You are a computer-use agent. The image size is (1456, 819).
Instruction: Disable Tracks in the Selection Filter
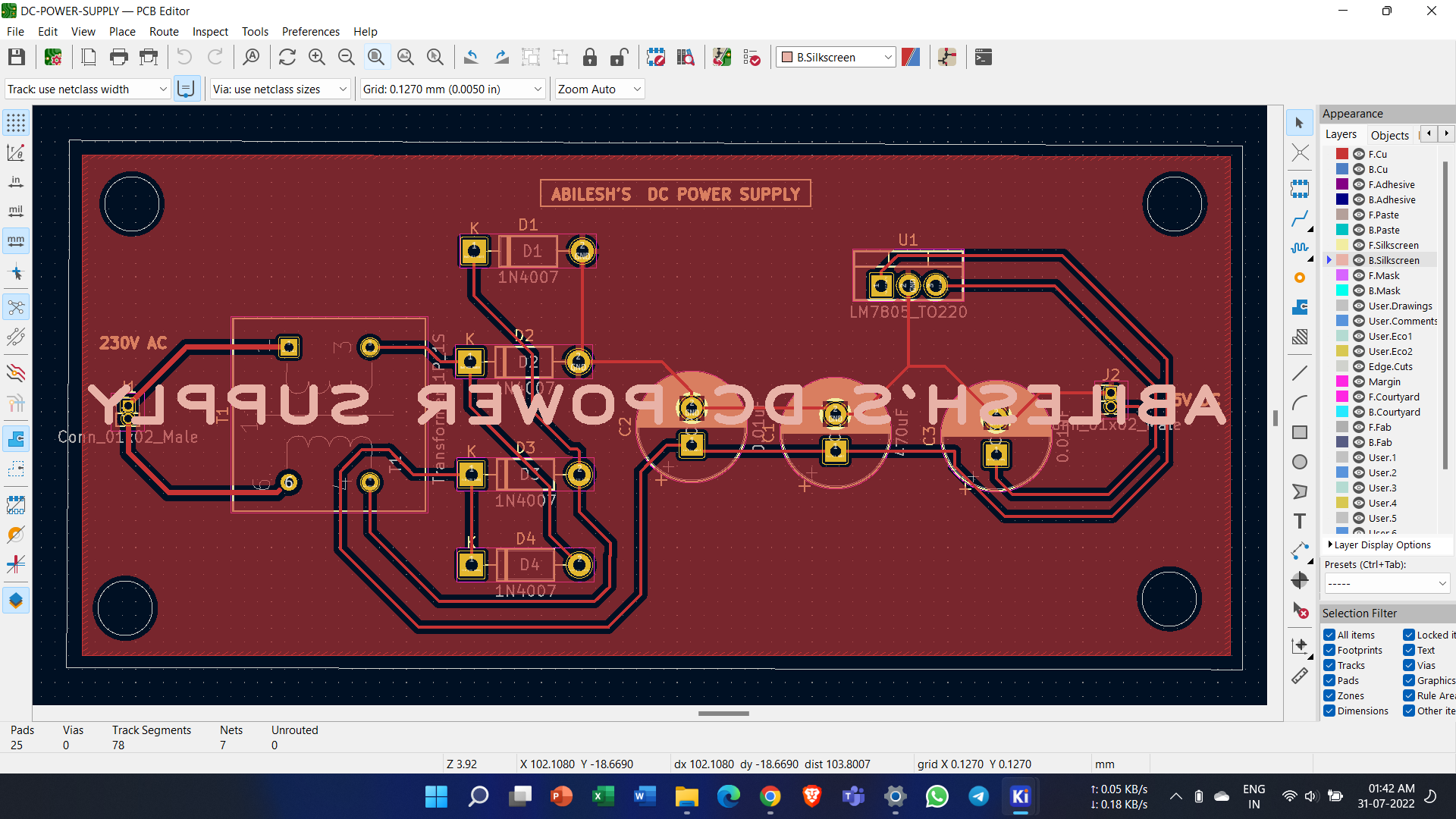point(1329,665)
